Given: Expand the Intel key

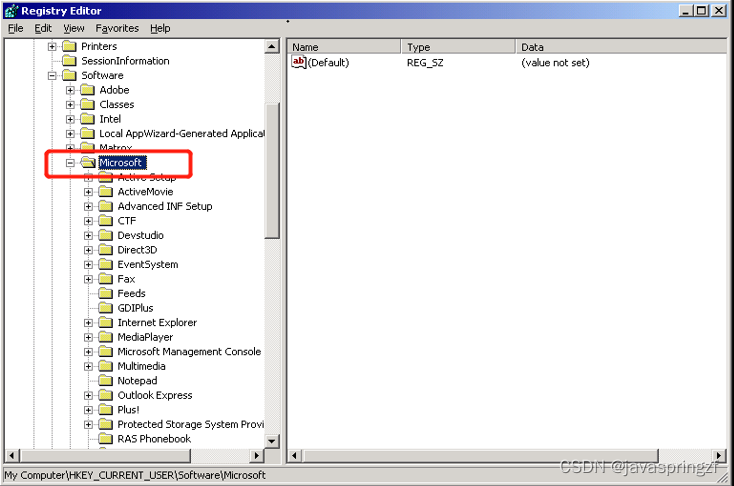Looking at the screenshot, I should pos(70,119).
